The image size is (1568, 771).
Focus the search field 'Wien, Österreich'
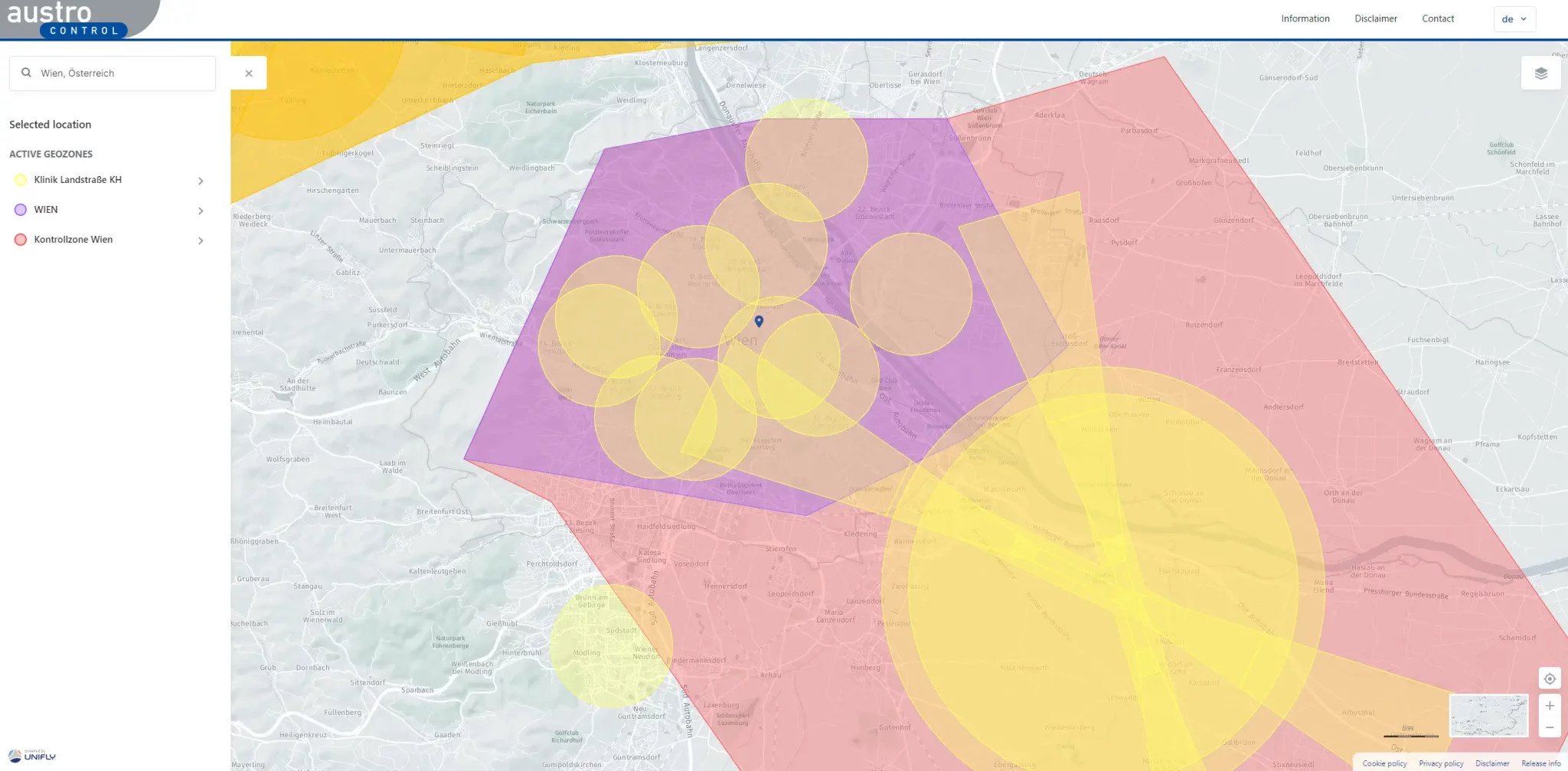tap(113, 74)
